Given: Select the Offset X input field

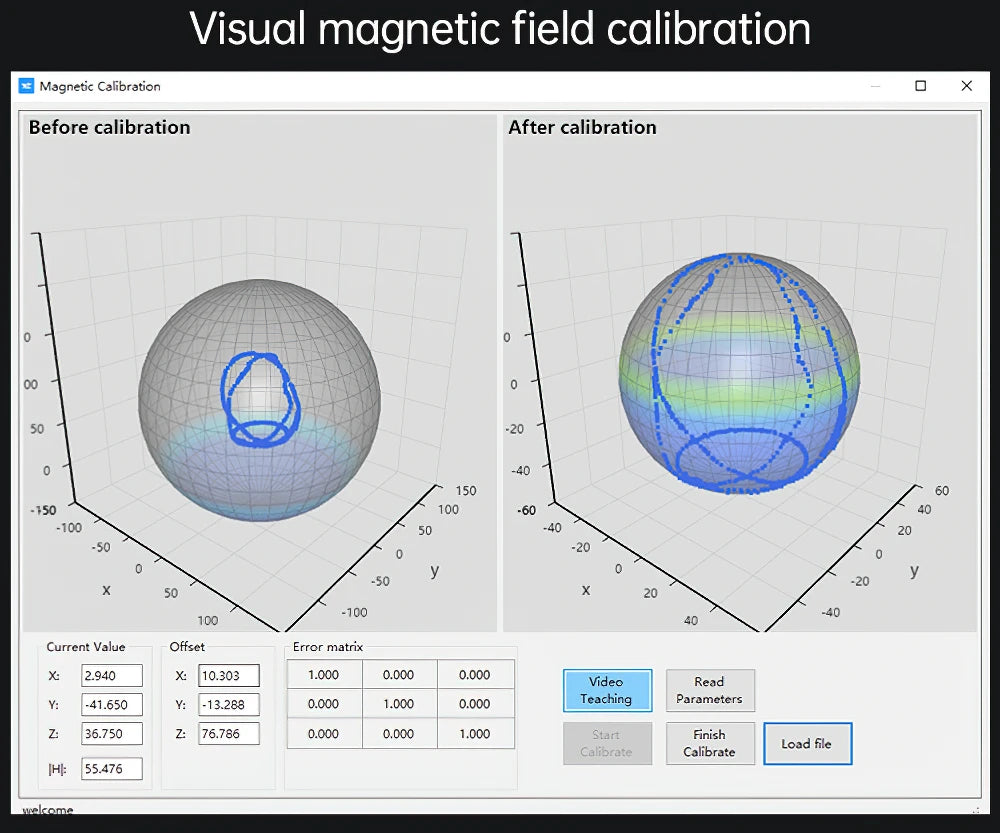Looking at the screenshot, I should click(x=229, y=676).
